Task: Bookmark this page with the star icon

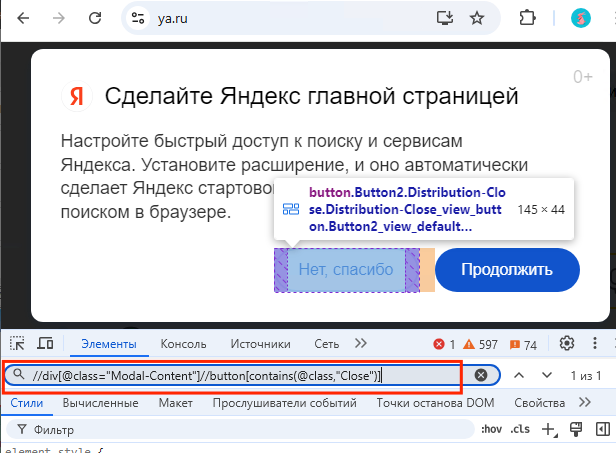Action: coord(477,18)
